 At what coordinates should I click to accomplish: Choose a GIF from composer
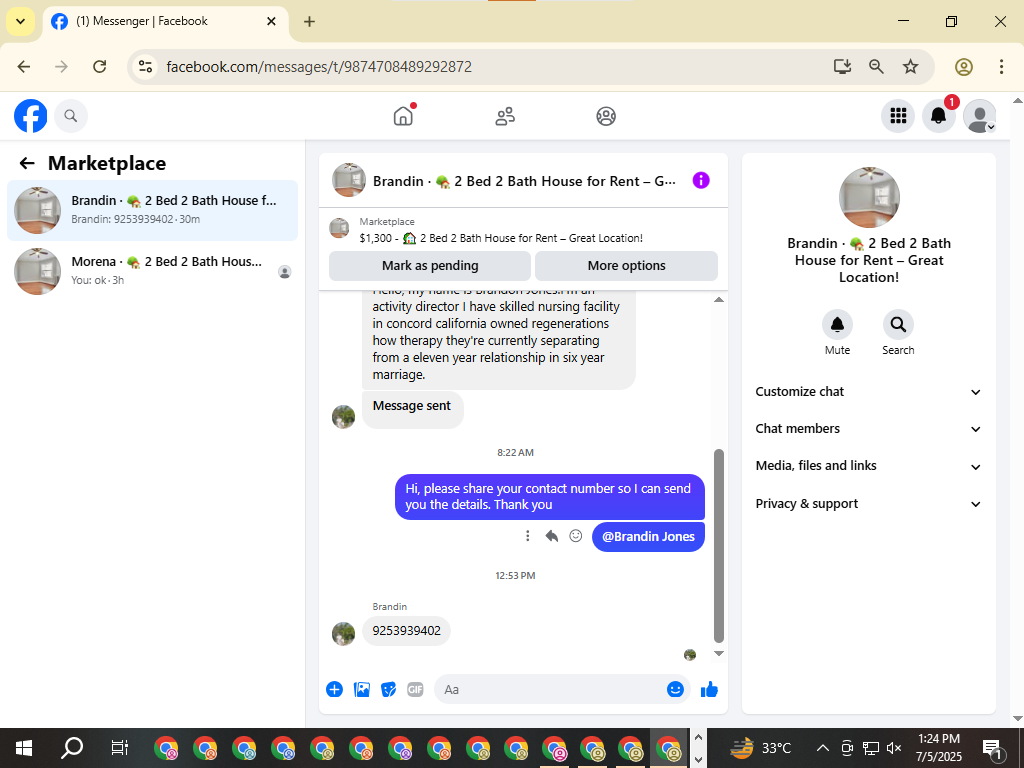tap(415, 690)
